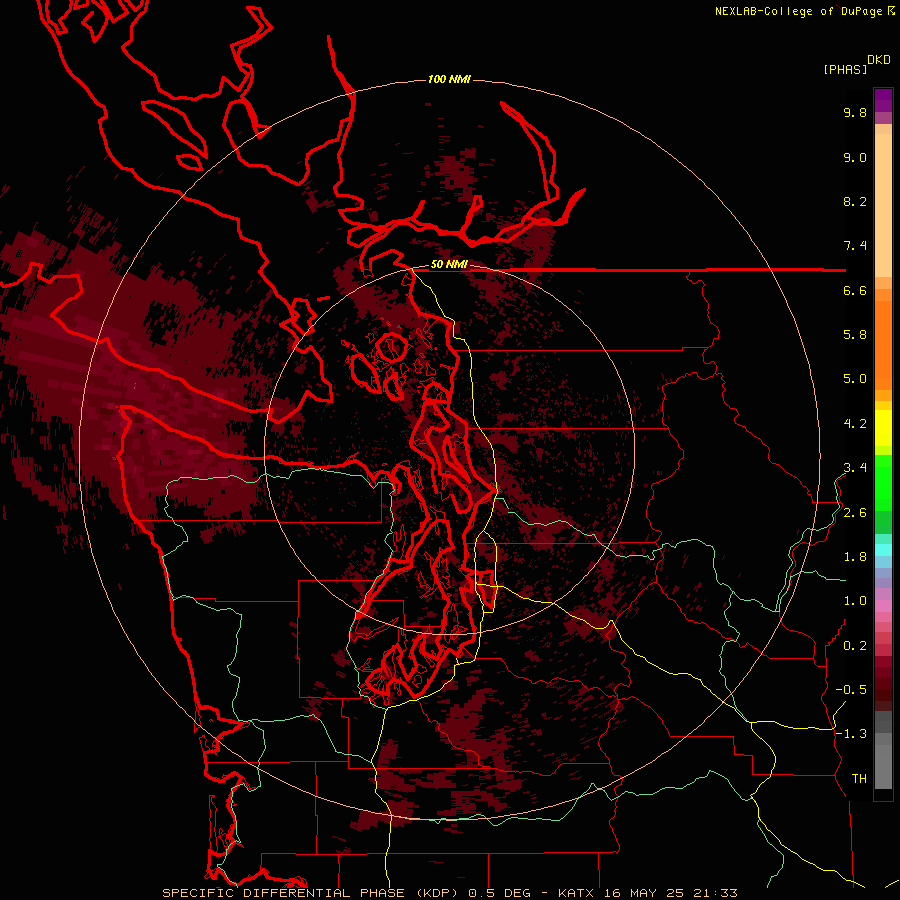Select the 5.0 legend value

coord(855,379)
